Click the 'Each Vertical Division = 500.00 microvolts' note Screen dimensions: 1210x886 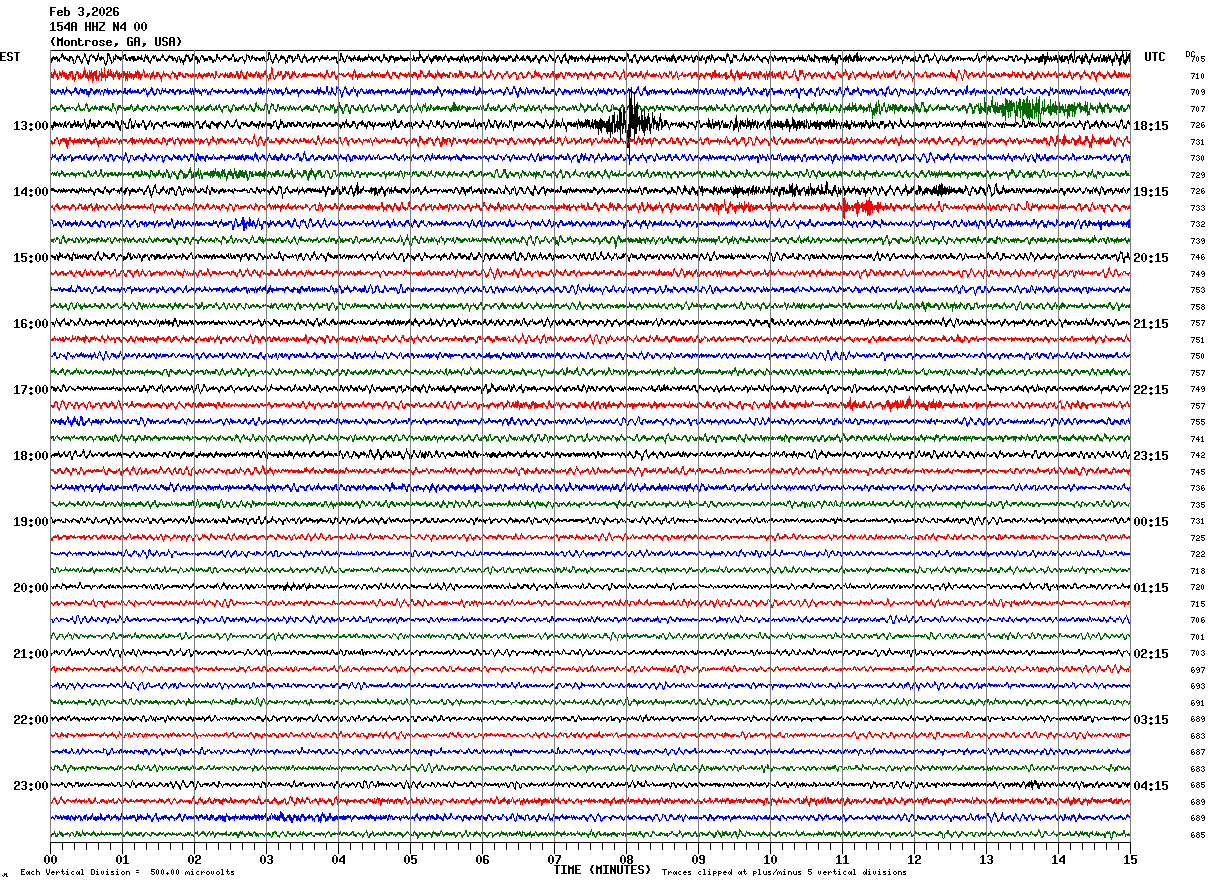[127, 872]
